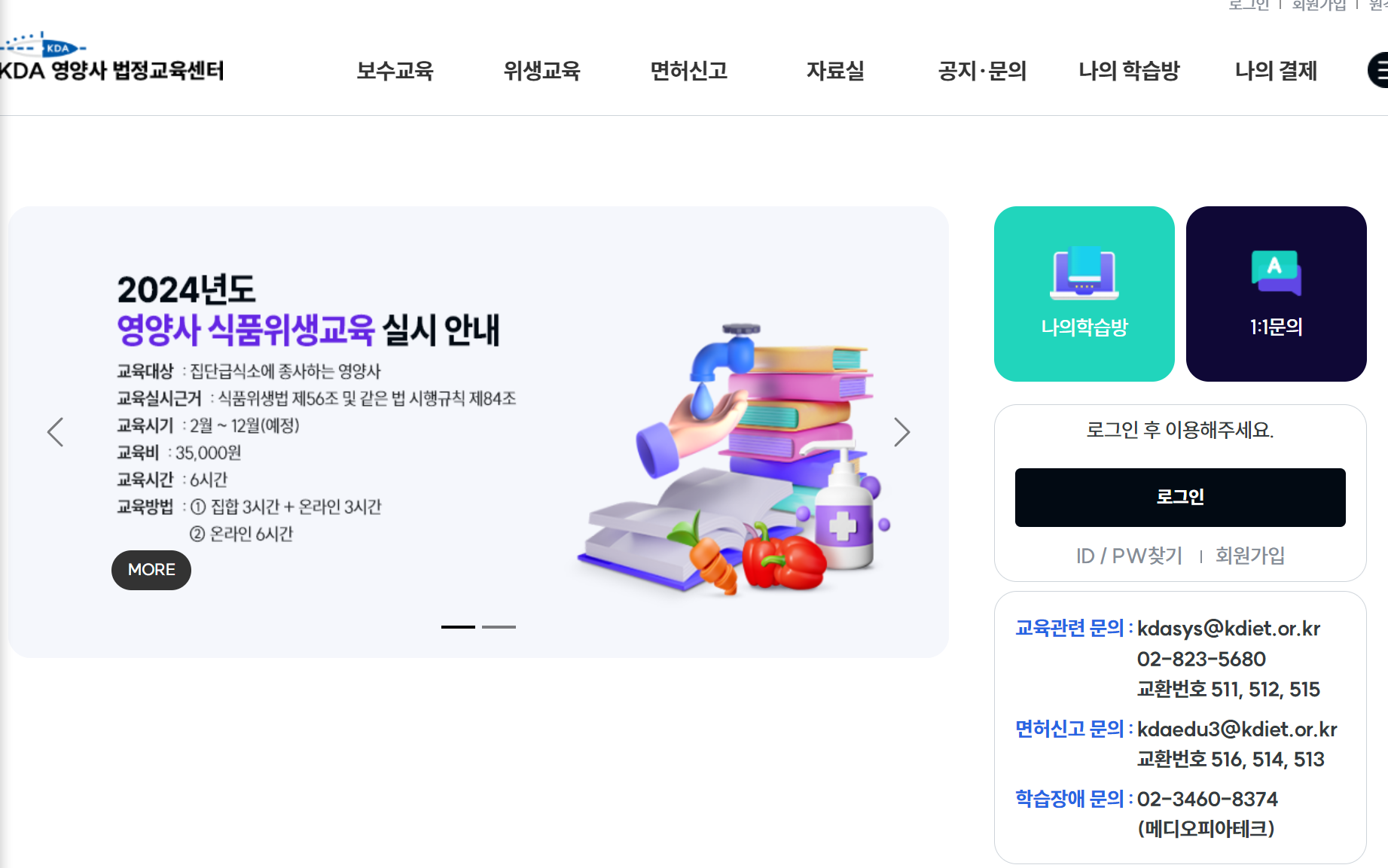Click the KDA logo in header

click(x=111, y=58)
